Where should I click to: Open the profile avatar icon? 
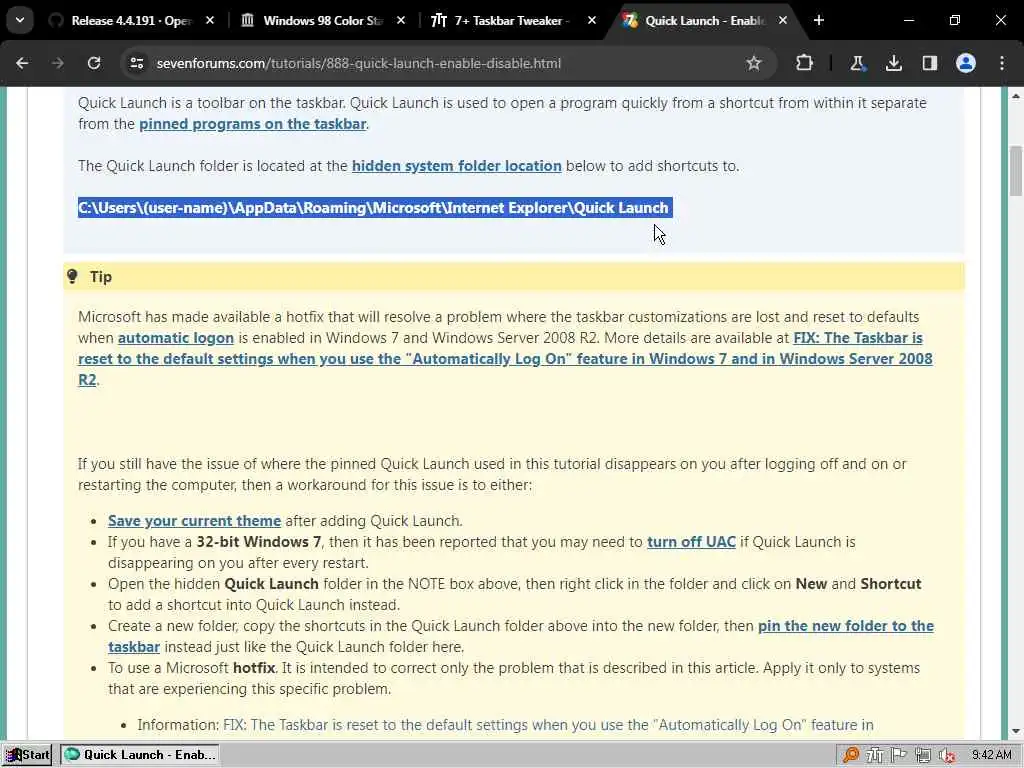tap(966, 63)
